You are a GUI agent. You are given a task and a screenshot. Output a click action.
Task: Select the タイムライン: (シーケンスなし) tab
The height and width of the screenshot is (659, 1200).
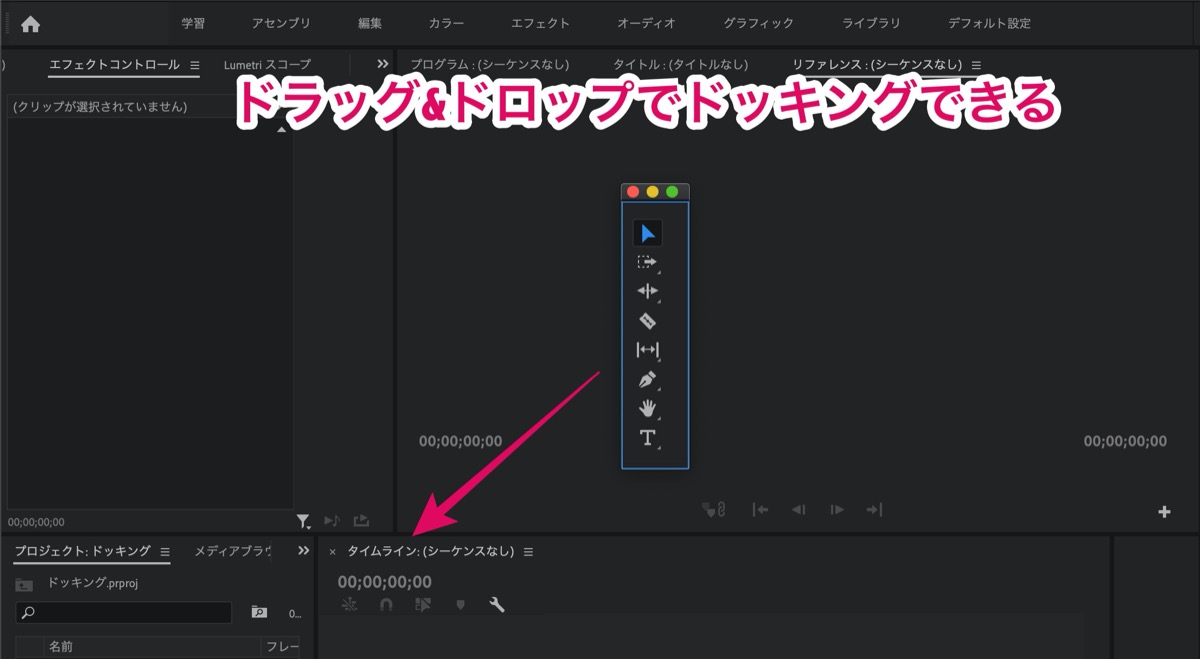430,551
